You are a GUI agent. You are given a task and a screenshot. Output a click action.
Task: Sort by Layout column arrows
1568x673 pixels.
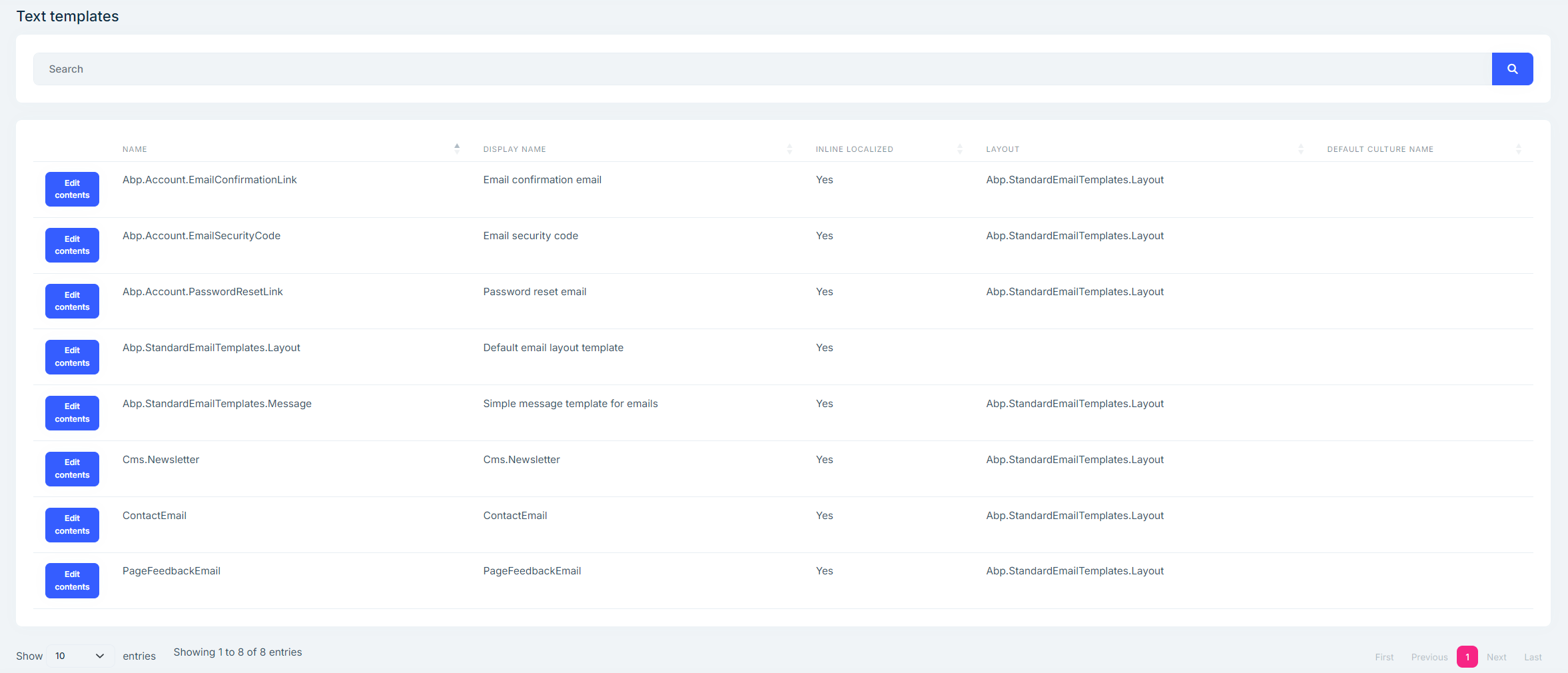[1301, 149]
